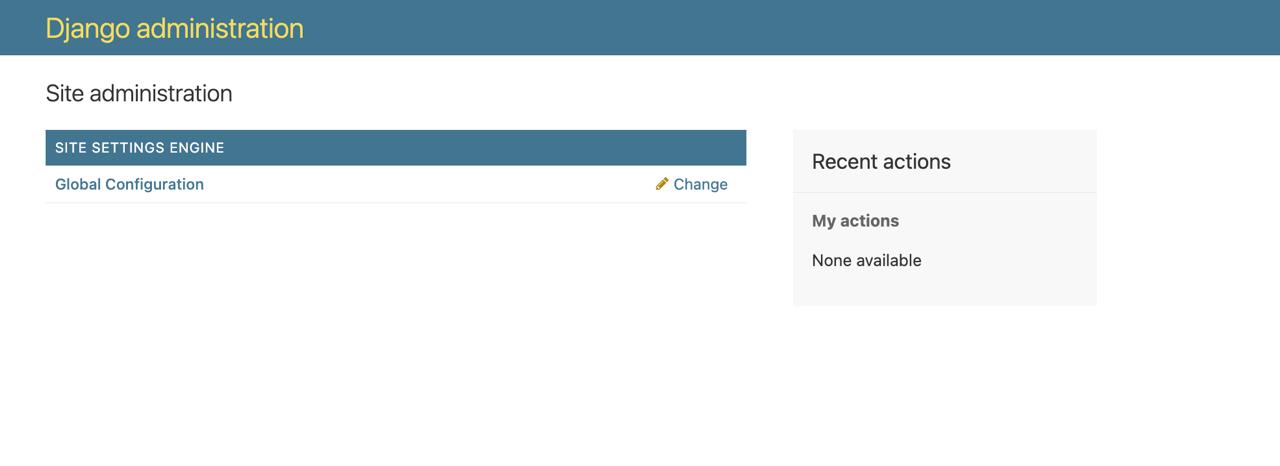Edit Global Configuration via the pencil icon
Image resolution: width=1280 pixels, height=466 pixels.
click(662, 184)
